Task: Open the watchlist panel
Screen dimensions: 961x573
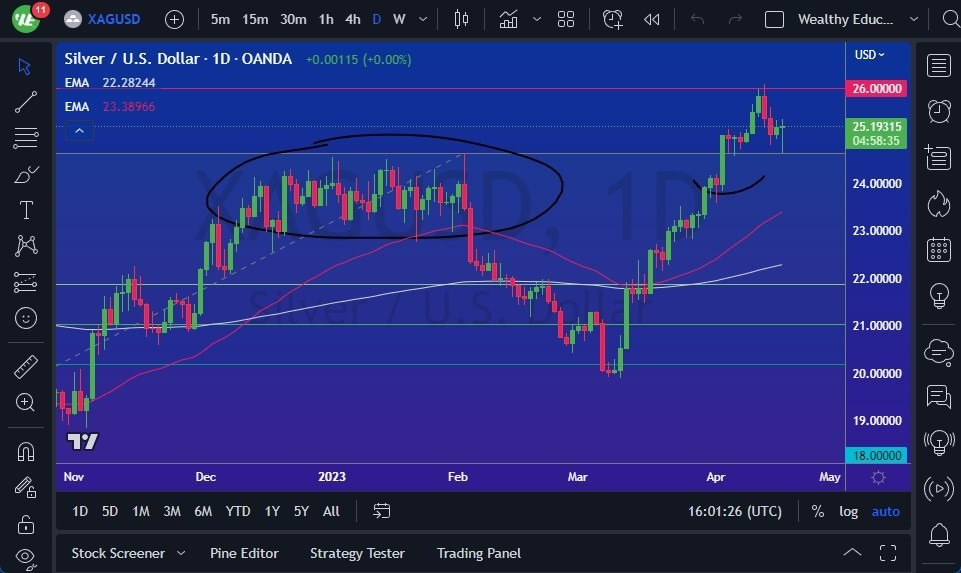Action: (x=938, y=65)
